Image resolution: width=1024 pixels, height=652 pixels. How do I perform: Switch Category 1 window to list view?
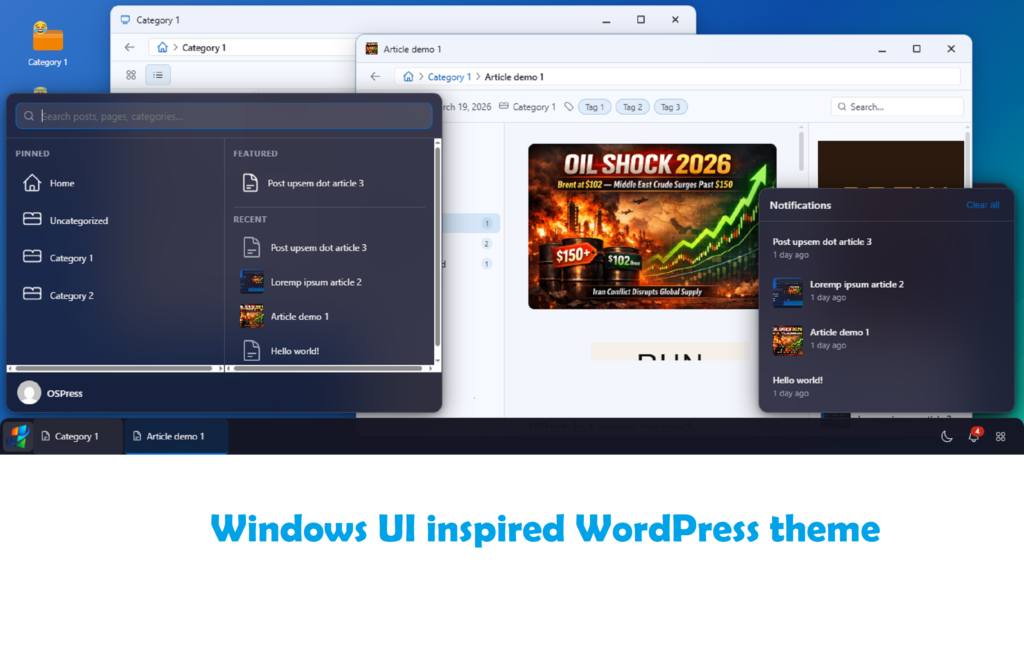[x=158, y=75]
